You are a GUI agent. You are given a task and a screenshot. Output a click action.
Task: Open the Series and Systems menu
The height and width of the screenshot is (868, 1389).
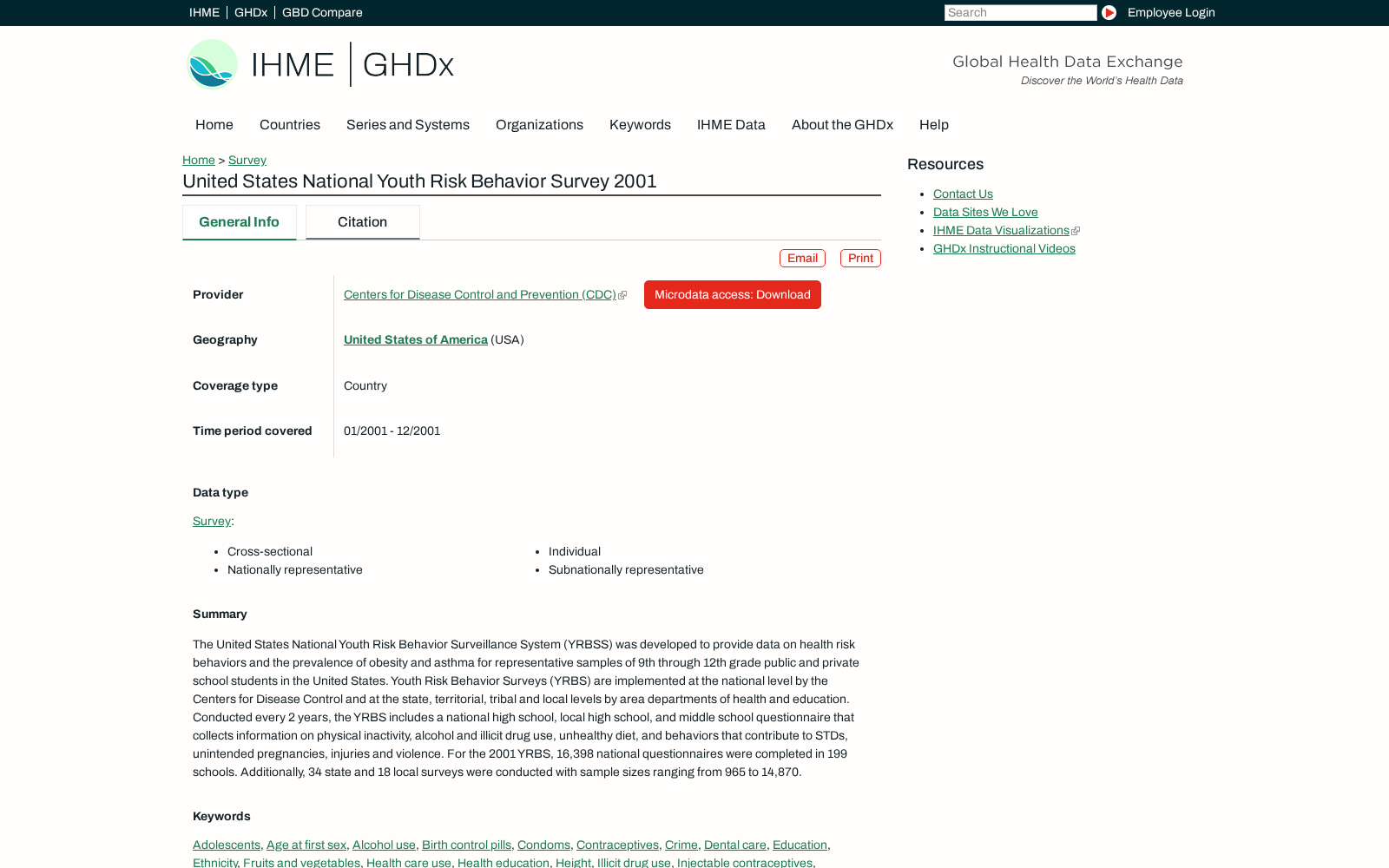[x=408, y=125]
